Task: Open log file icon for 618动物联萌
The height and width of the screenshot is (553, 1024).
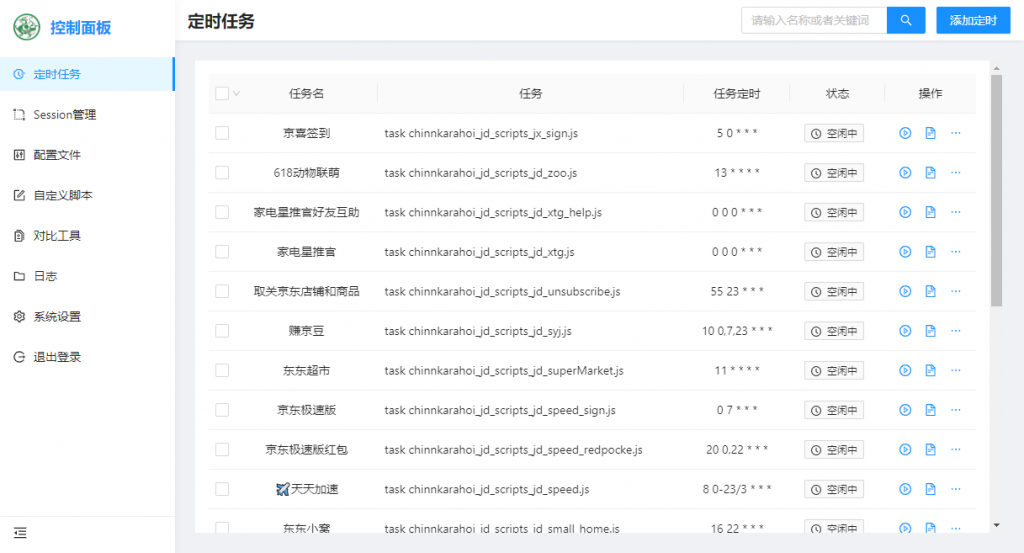Action: 930,173
